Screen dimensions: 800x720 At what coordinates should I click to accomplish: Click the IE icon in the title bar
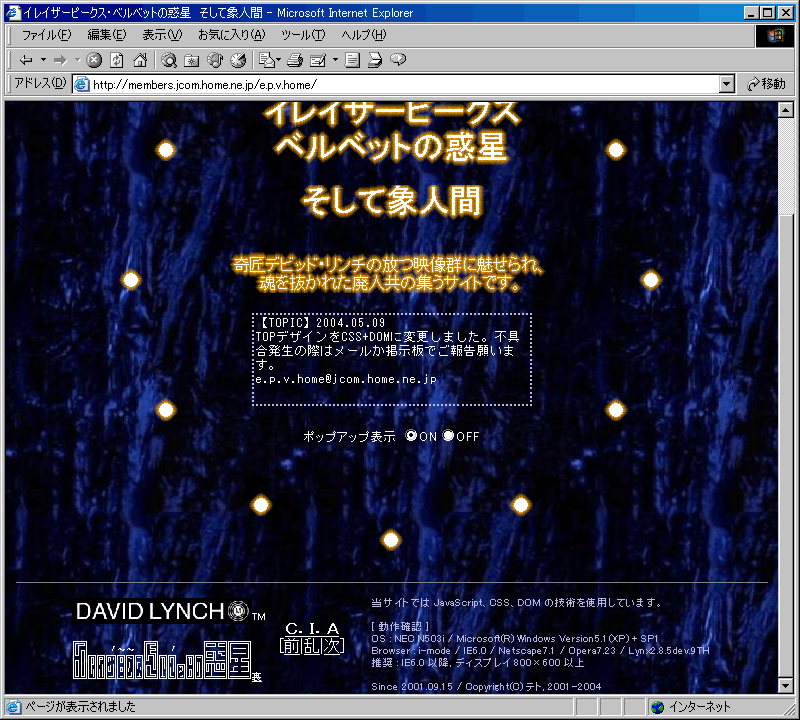tap(13, 13)
